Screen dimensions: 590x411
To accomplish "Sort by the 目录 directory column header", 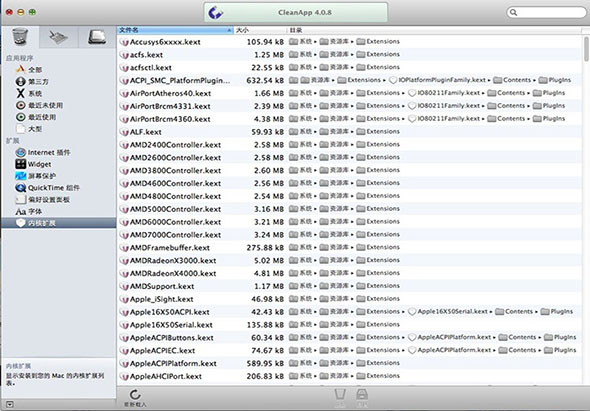I will 435,30.
